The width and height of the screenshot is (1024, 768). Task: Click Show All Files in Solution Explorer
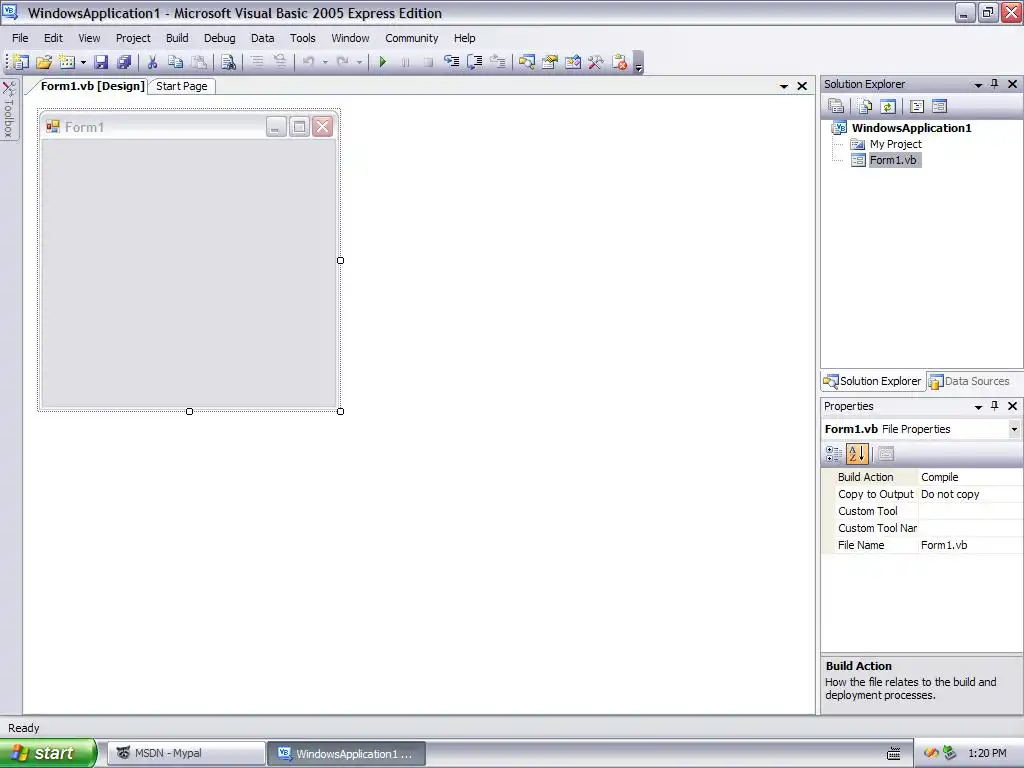tap(865, 106)
